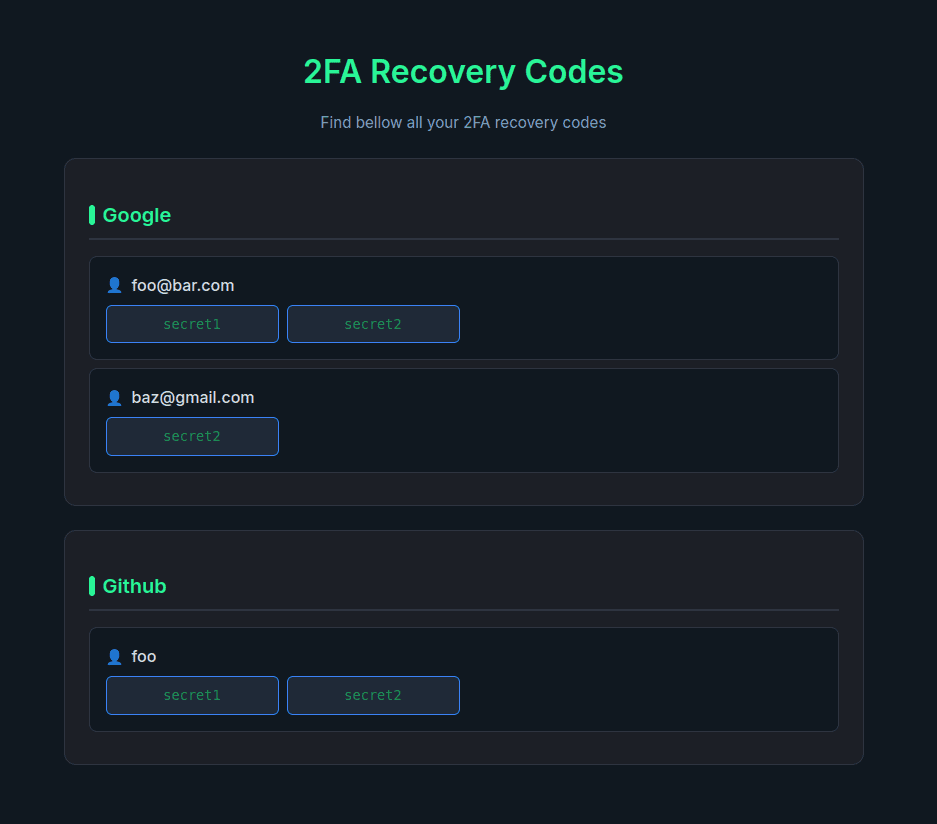
Task: Select the Github section heading
Action: [x=135, y=586]
